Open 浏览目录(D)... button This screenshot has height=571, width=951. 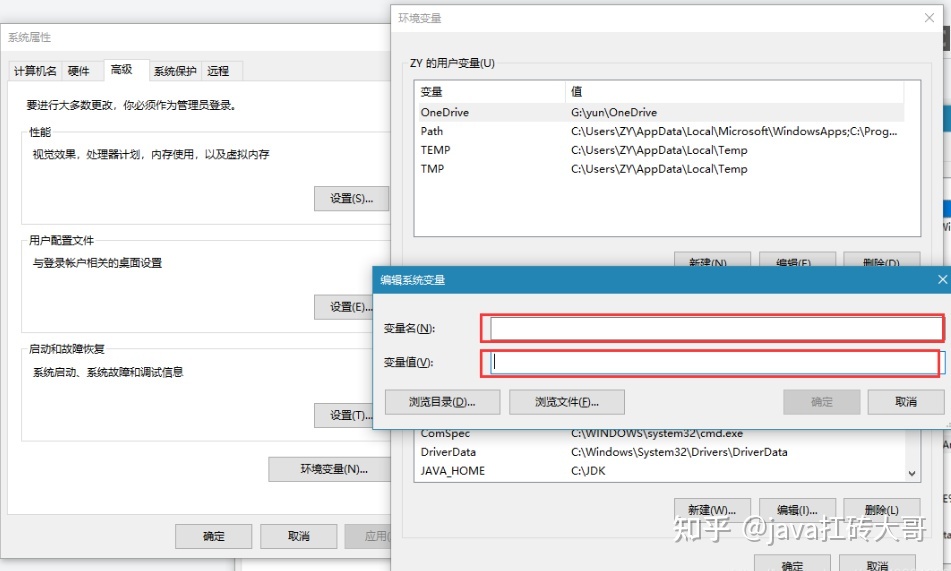[442, 402]
